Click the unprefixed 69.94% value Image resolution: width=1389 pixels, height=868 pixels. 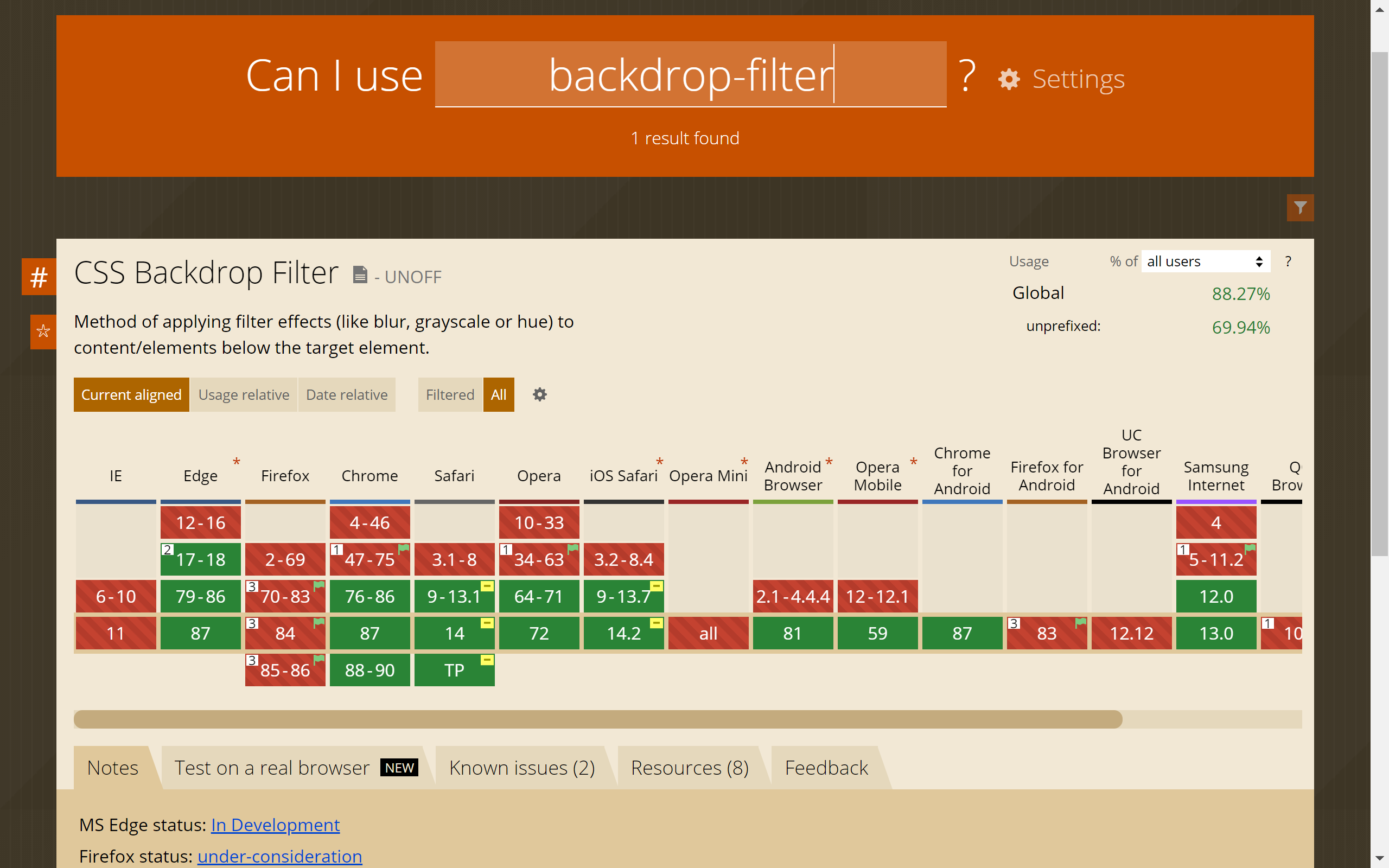coord(1240,327)
